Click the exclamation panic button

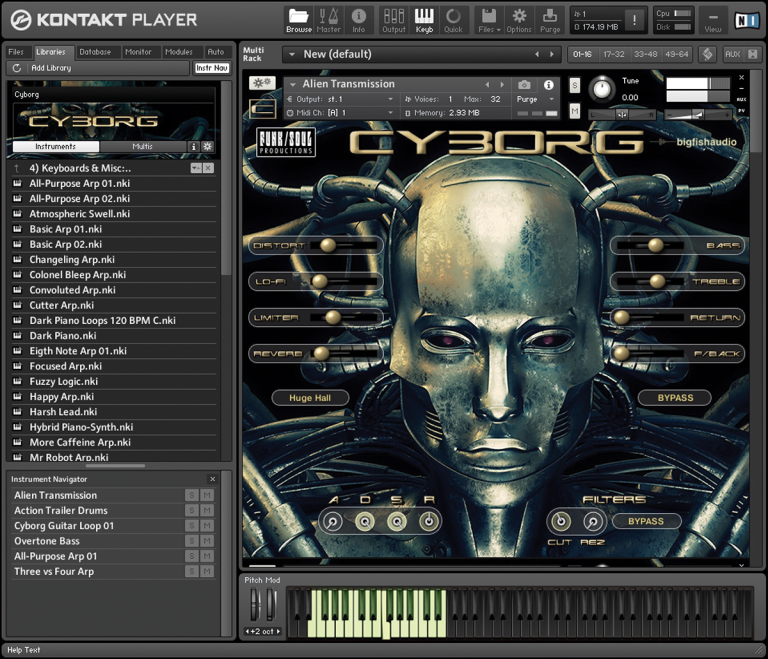(635, 20)
